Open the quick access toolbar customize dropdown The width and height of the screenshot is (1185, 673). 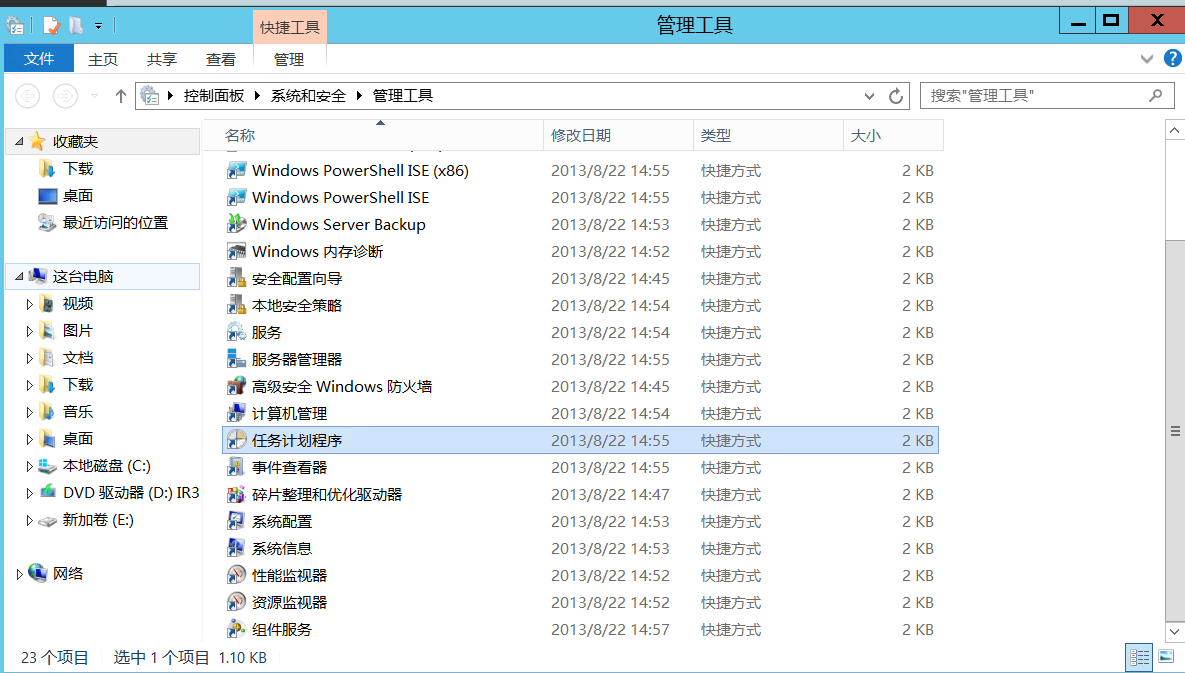pos(98,26)
